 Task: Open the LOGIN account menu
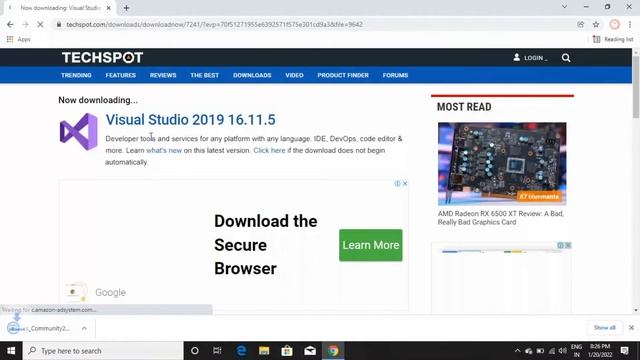(x=530, y=58)
